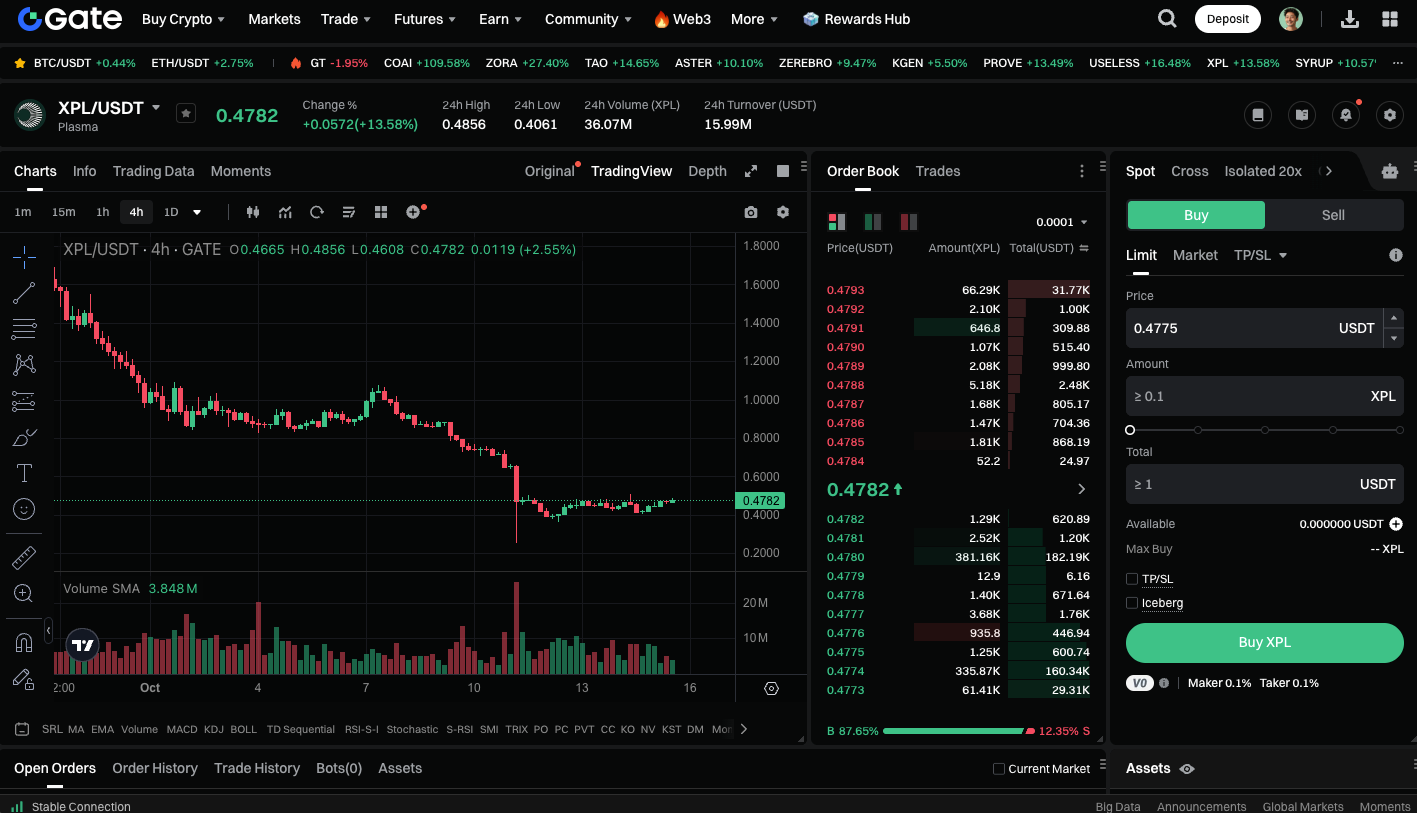Enable the Iceberg order checkbox
The image size is (1417, 813).
click(1132, 603)
